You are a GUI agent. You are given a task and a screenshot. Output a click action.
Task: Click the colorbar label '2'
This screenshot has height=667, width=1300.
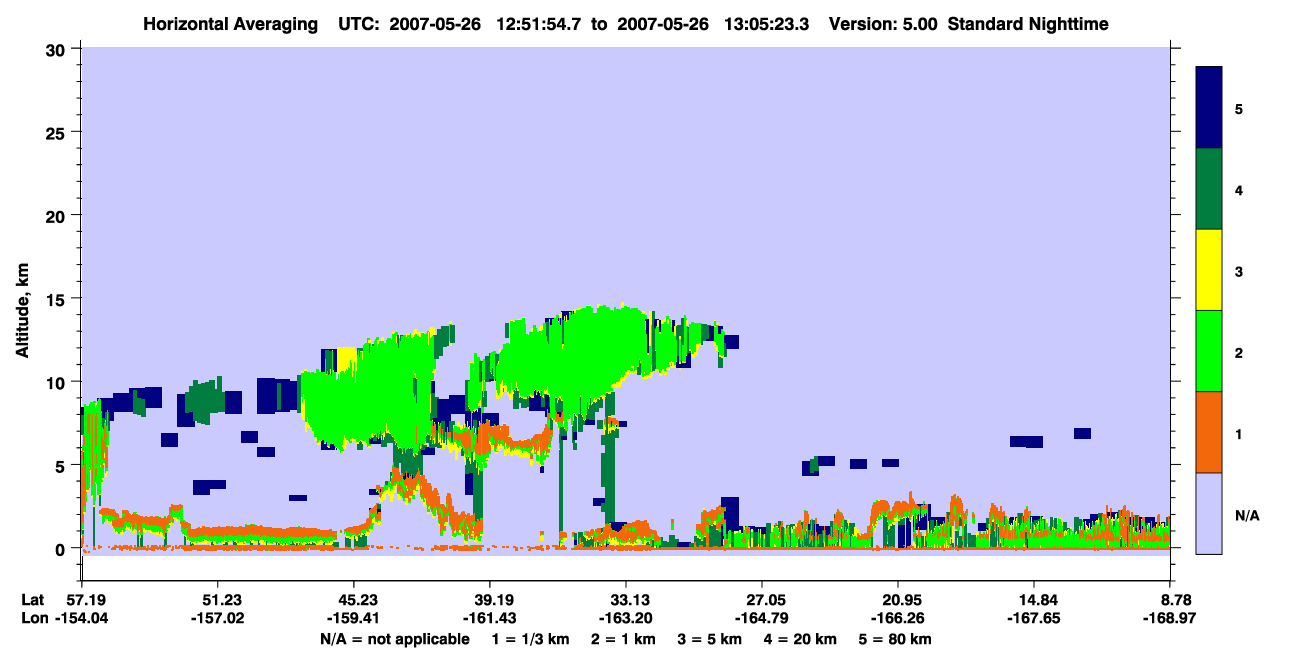[1239, 352]
